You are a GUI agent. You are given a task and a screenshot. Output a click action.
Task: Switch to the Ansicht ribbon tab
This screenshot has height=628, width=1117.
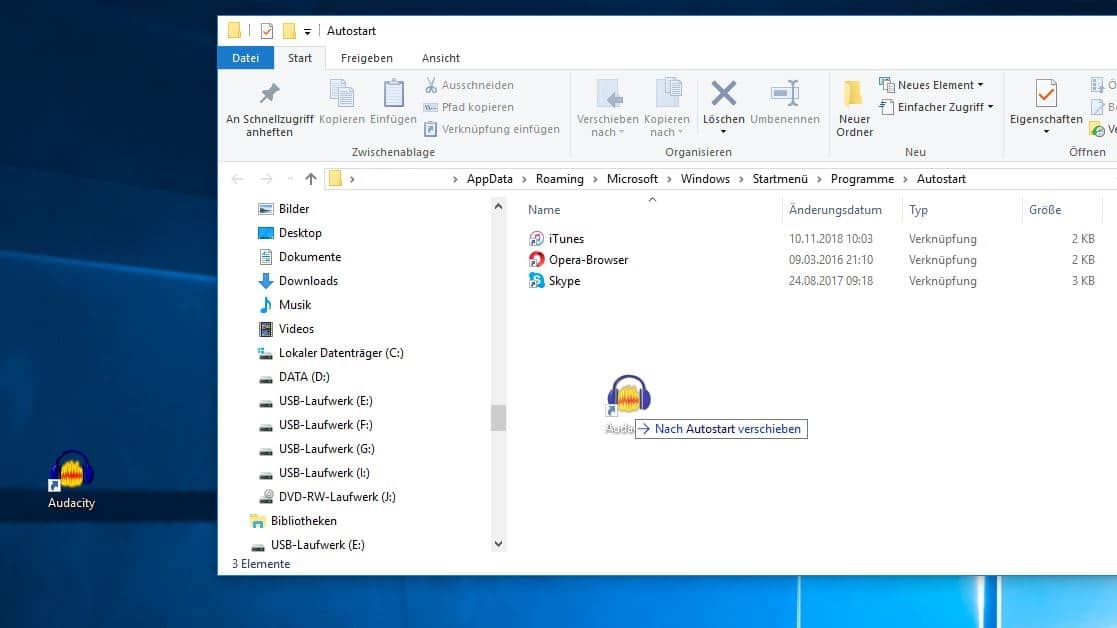[x=440, y=57]
